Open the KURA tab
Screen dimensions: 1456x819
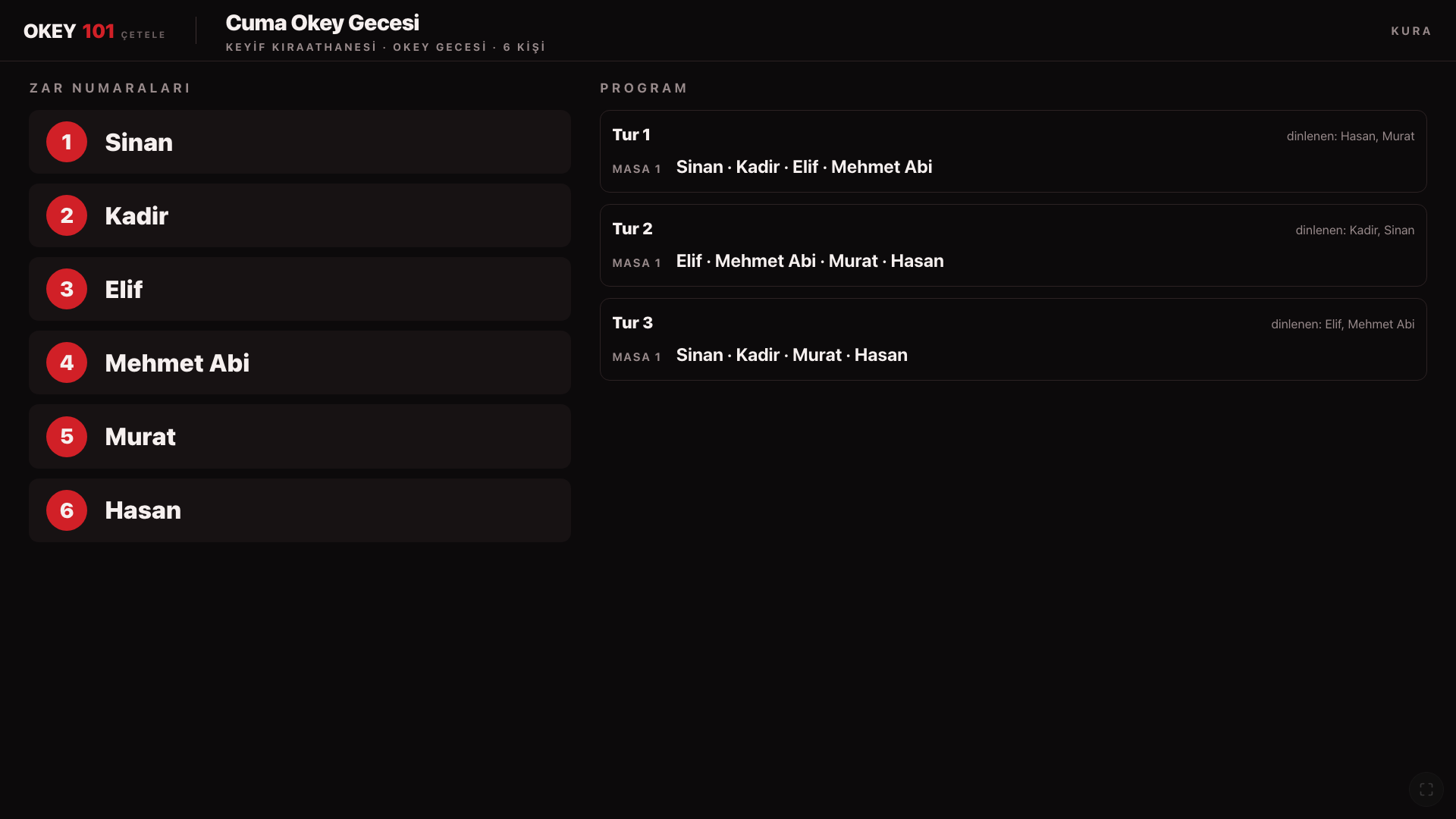coord(1411,31)
